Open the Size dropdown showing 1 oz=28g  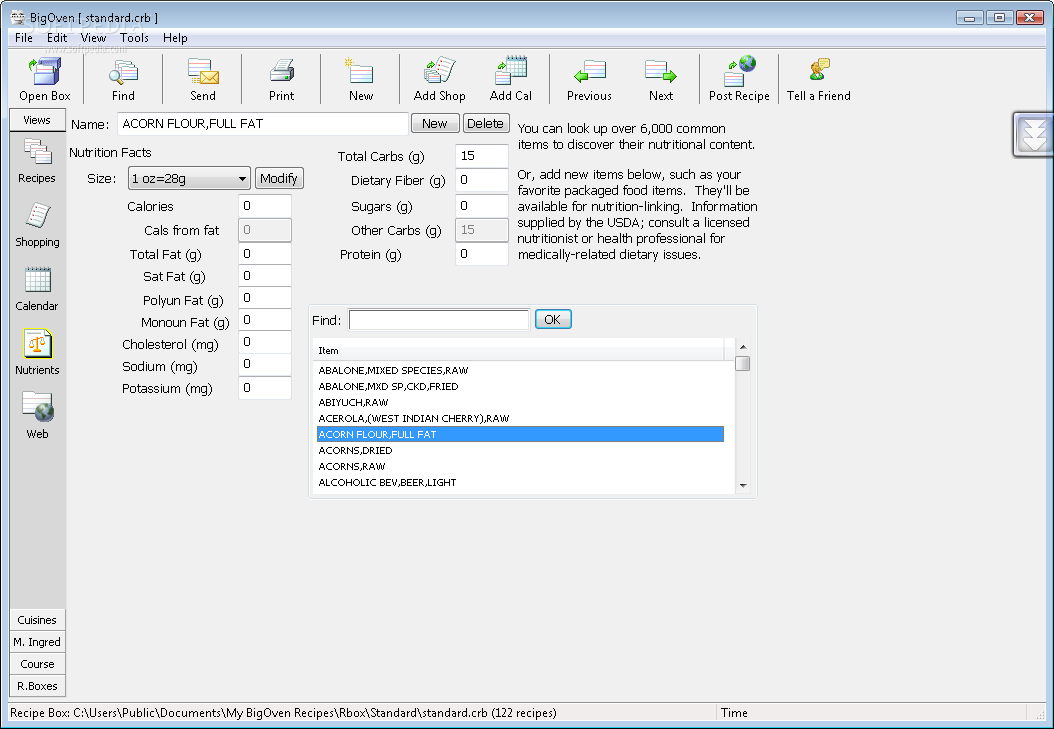pyautogui.click(x=189, y=179)
